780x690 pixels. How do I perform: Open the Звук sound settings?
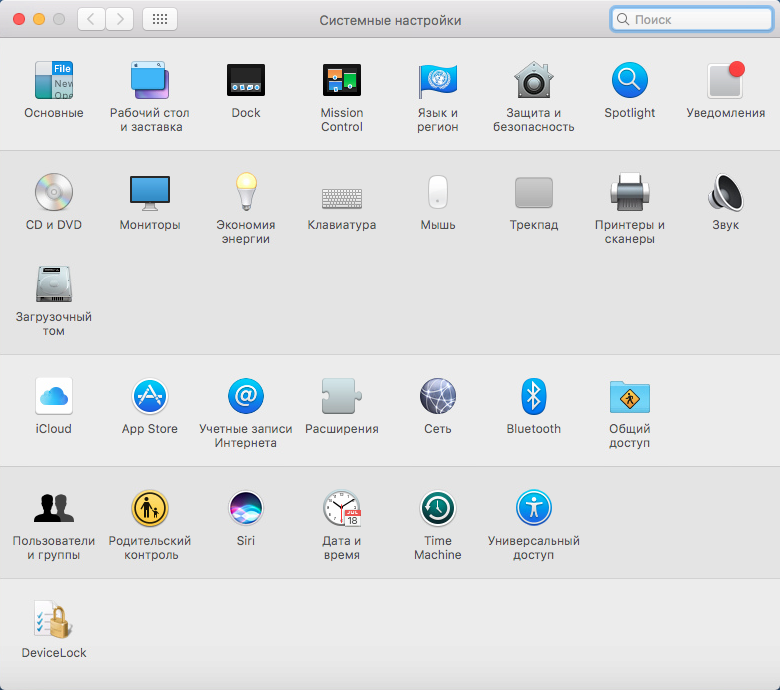click(x=726, y=193)
